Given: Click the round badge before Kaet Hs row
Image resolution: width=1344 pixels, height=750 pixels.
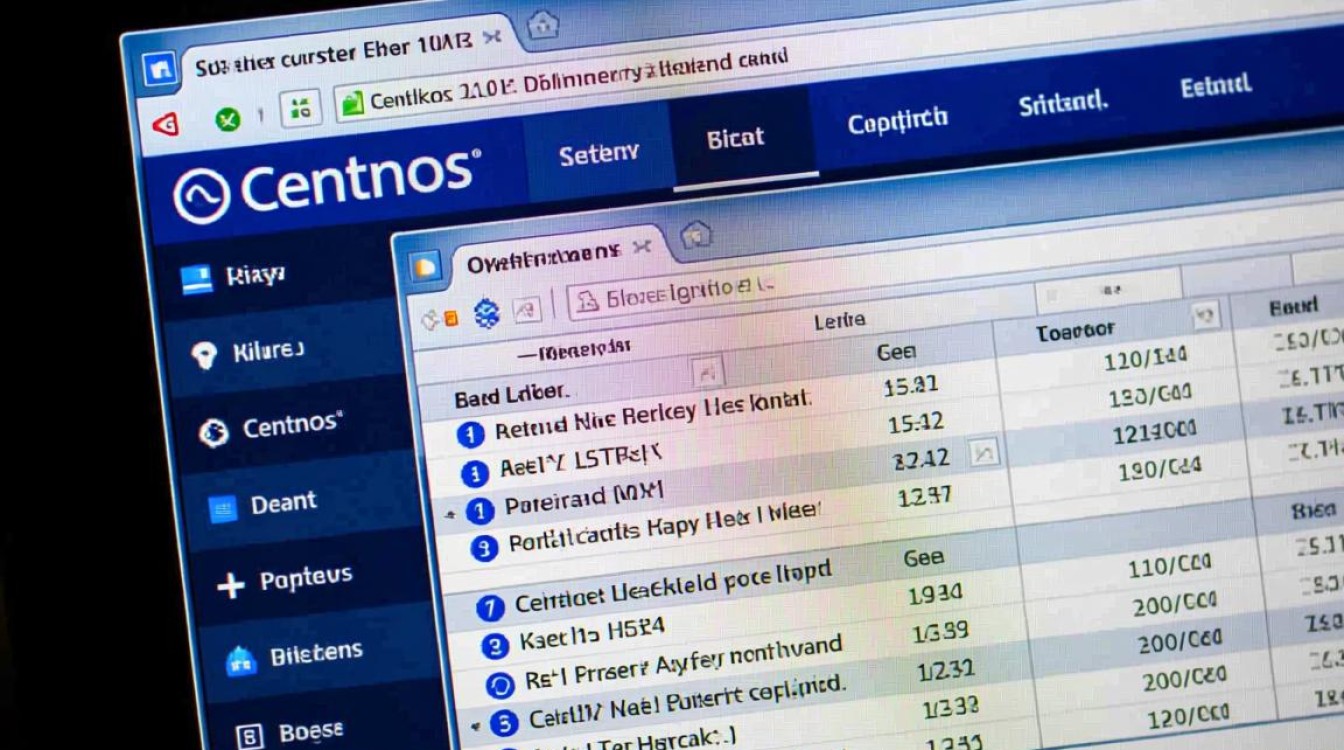Looking at the screenshot, I should click(x=494, y=646).
